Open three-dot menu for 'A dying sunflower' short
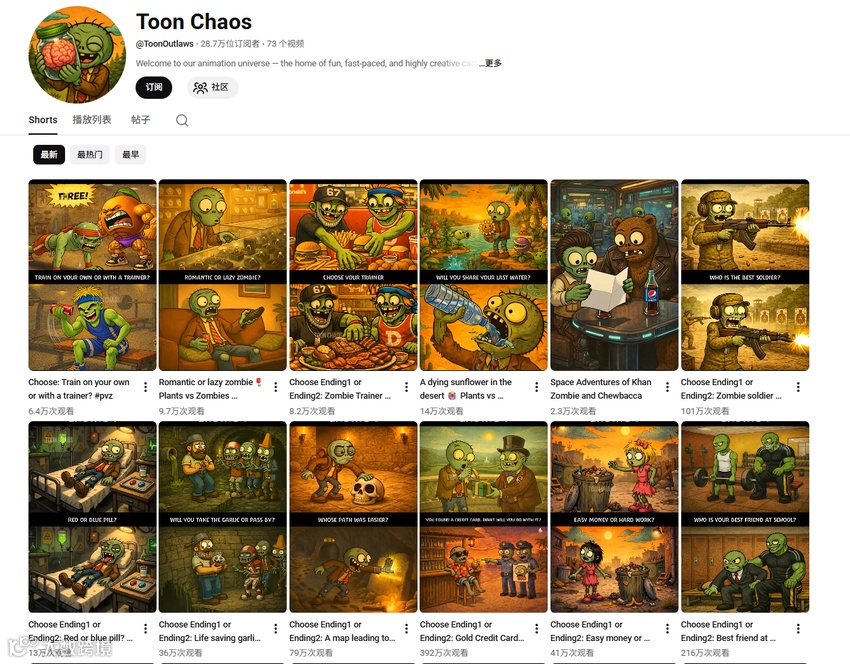The image size is (850, 664). (x=537, y=387)
